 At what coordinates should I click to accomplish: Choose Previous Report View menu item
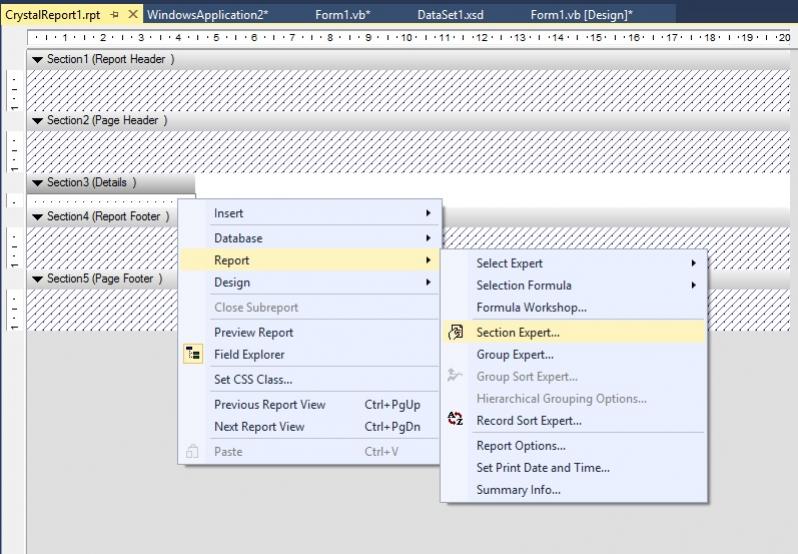click(x=309, y=404)
